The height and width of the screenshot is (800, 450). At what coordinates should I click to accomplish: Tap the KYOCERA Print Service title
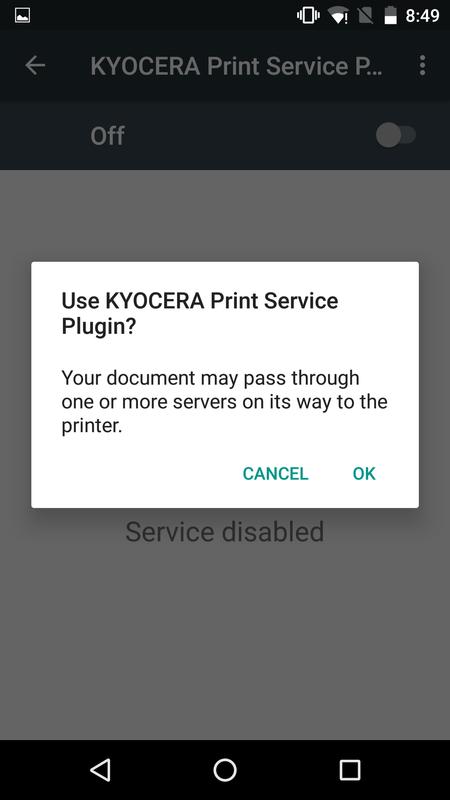[x=236, y=66]
